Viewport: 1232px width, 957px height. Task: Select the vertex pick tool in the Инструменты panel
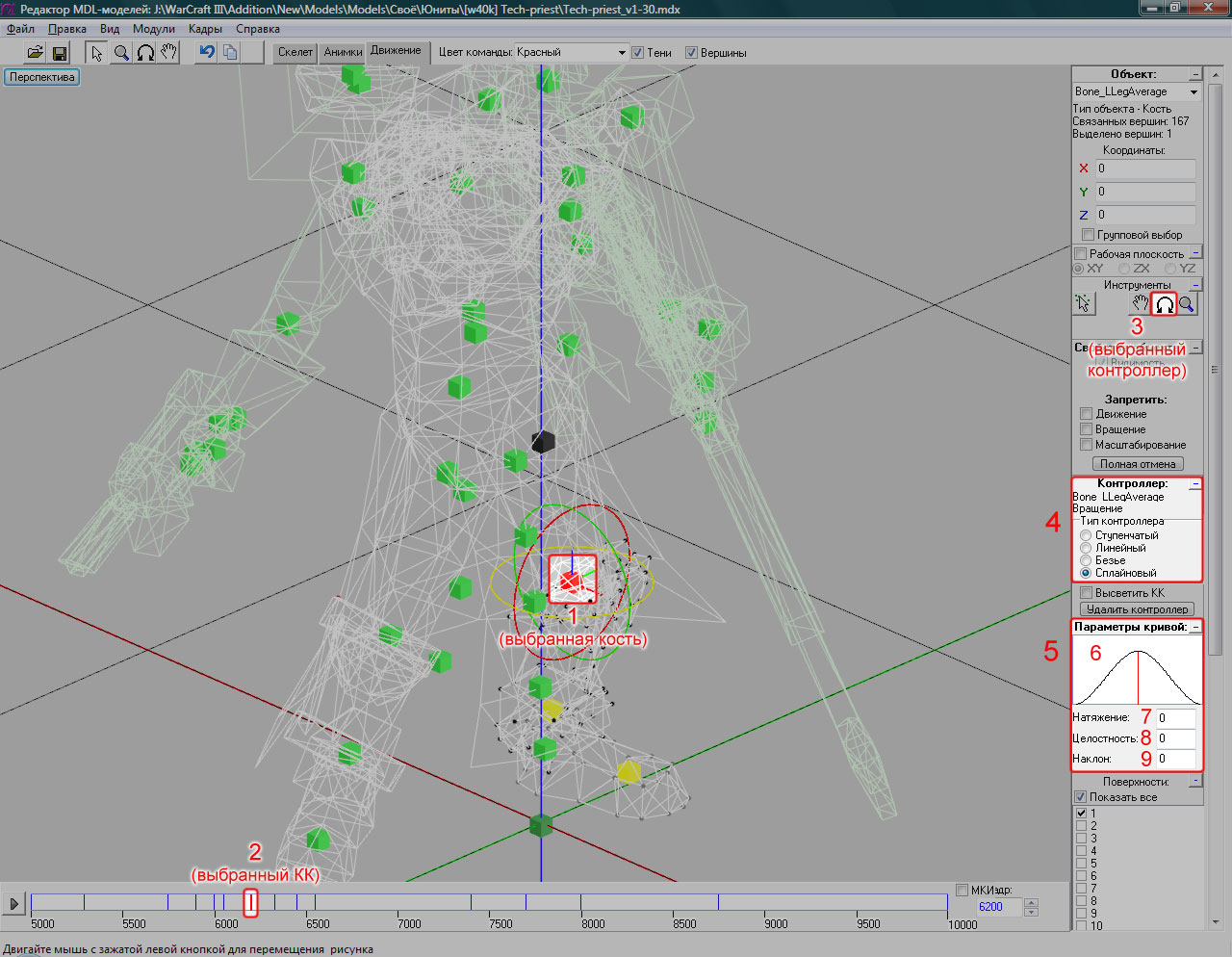[1084, 304]
